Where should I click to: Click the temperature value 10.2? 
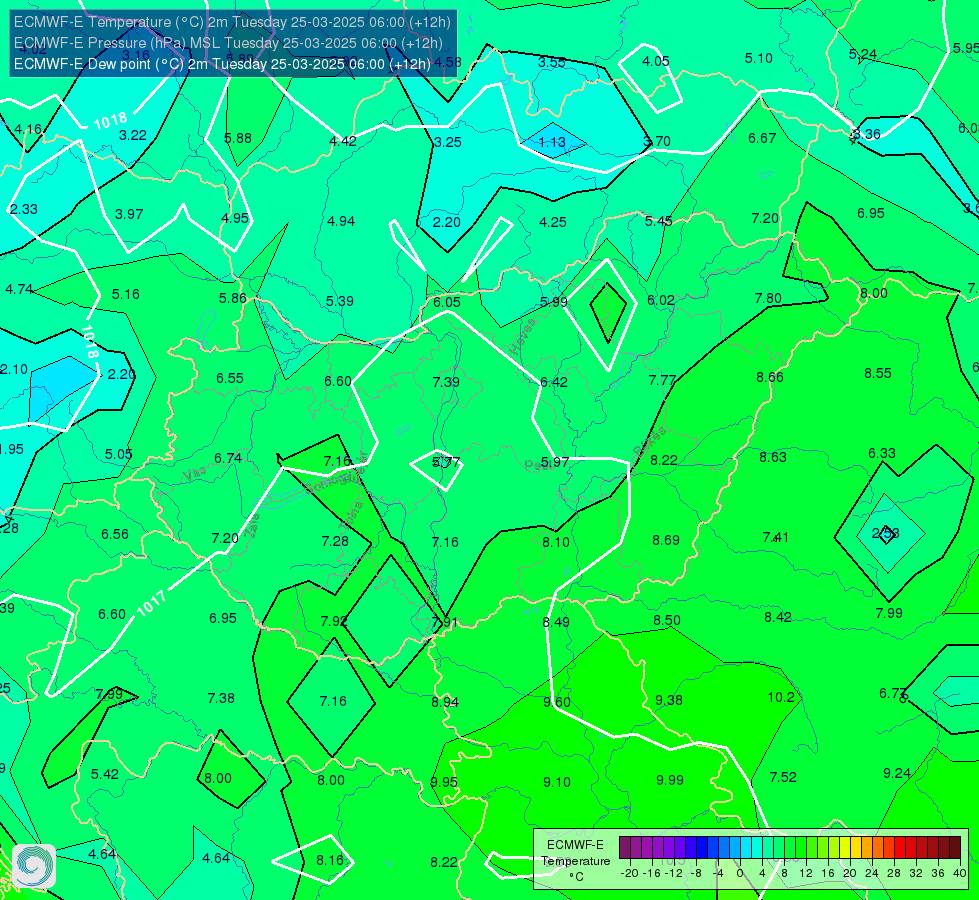pos(780,698)
